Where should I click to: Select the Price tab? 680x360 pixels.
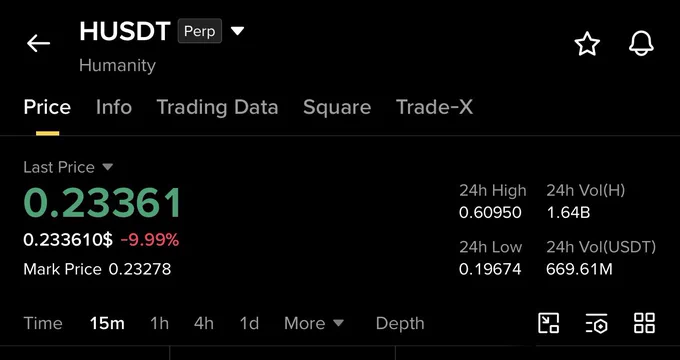[47, 107]
